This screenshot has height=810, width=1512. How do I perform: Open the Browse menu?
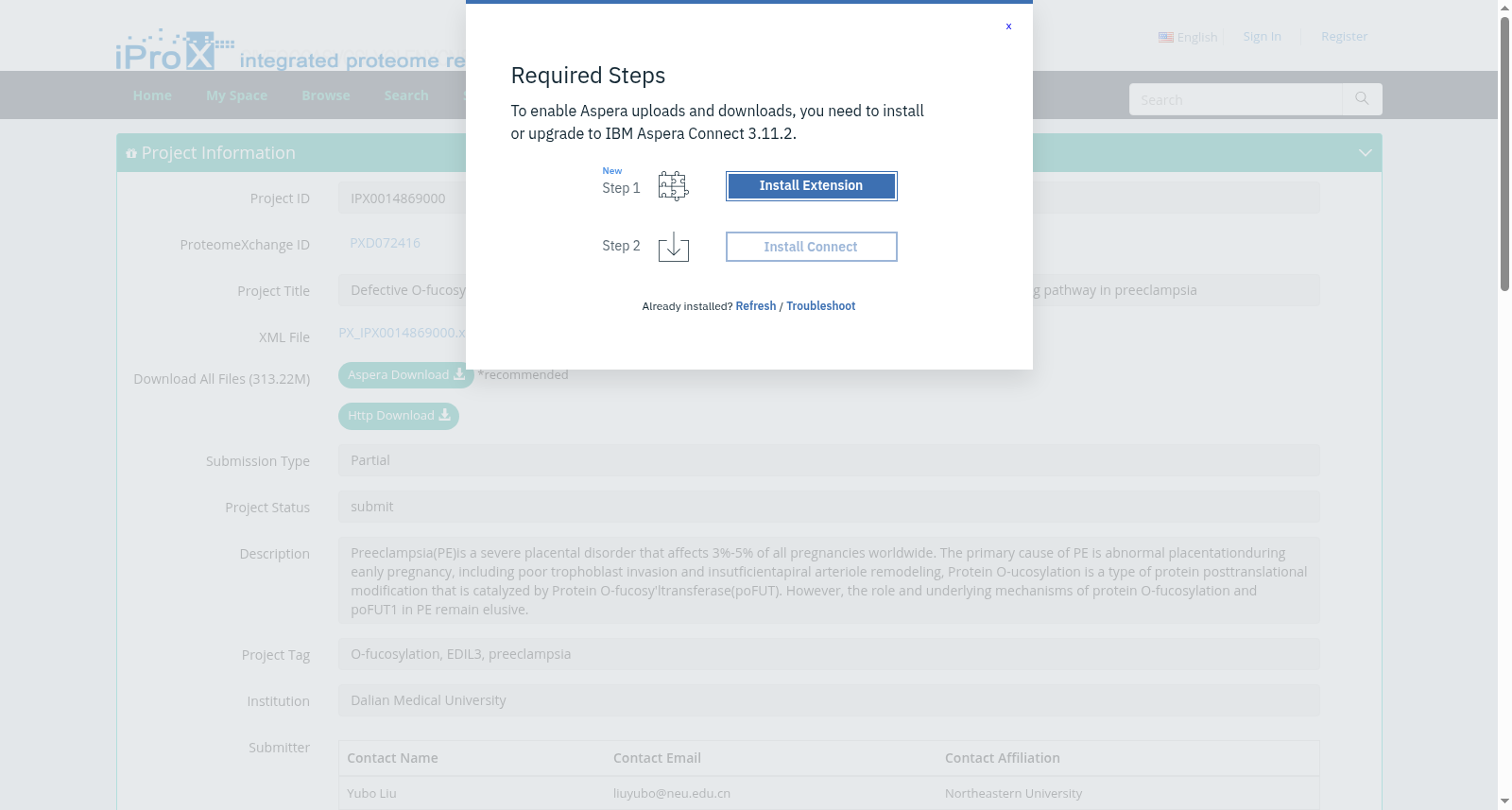click(x=326, y=95)
